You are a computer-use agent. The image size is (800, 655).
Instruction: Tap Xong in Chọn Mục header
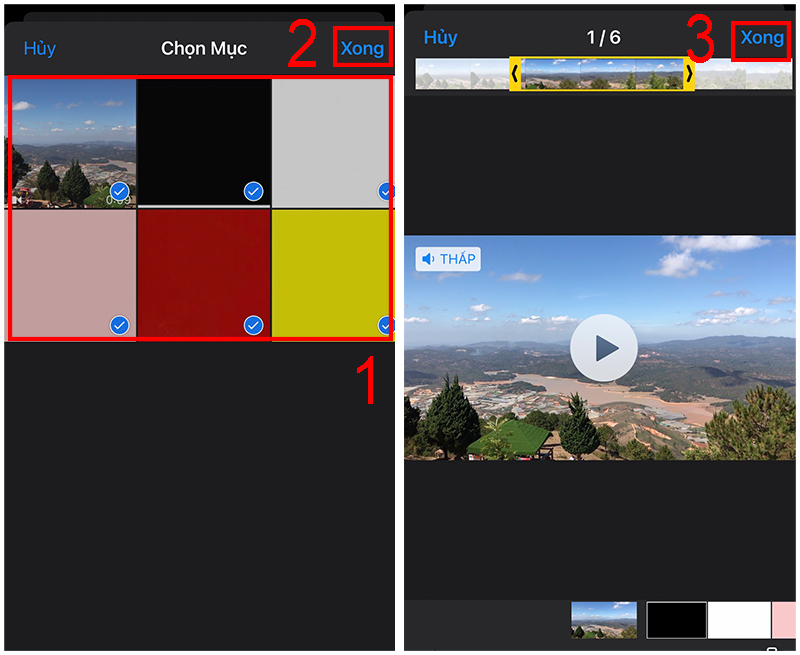[x=362, y=48]
